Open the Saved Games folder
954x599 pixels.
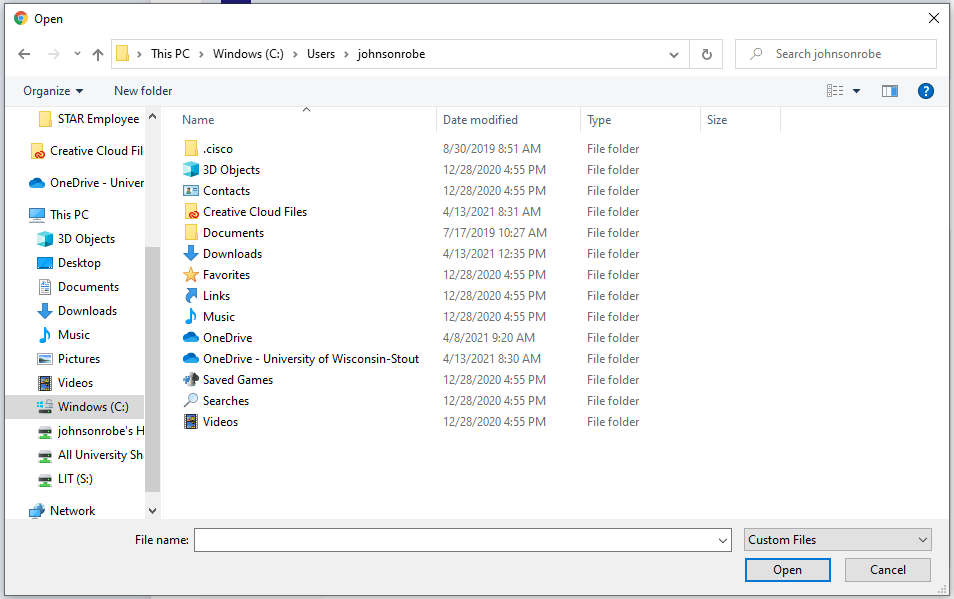click(x=238, y=379)
